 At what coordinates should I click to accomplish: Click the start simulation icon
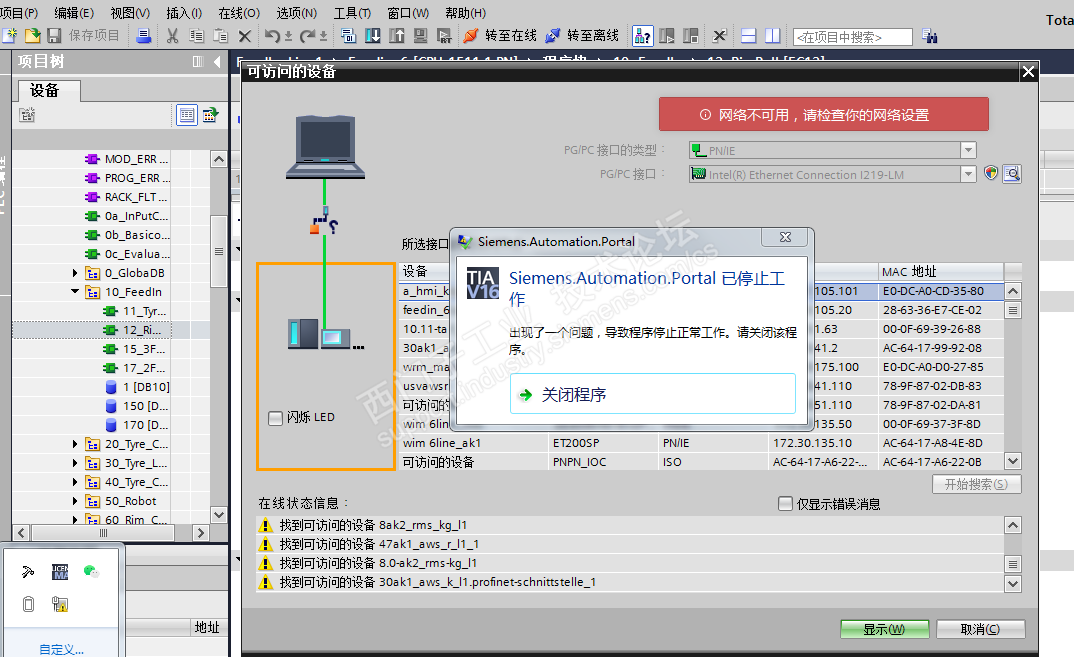pos(421,36)
